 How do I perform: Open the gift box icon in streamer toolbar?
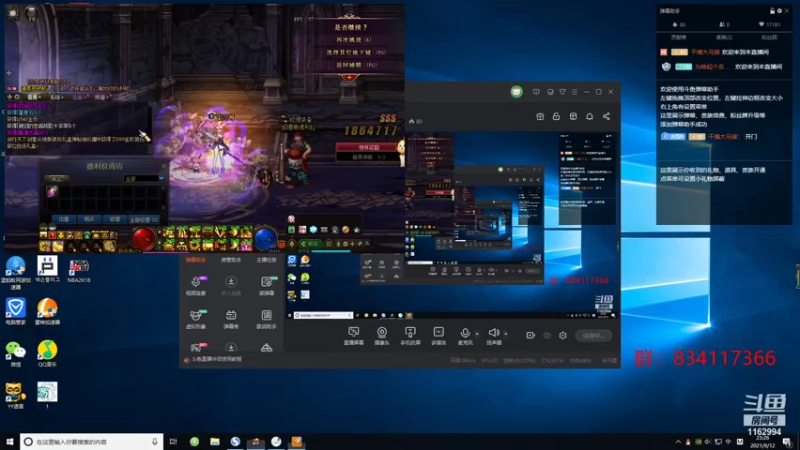coord(540,116)
